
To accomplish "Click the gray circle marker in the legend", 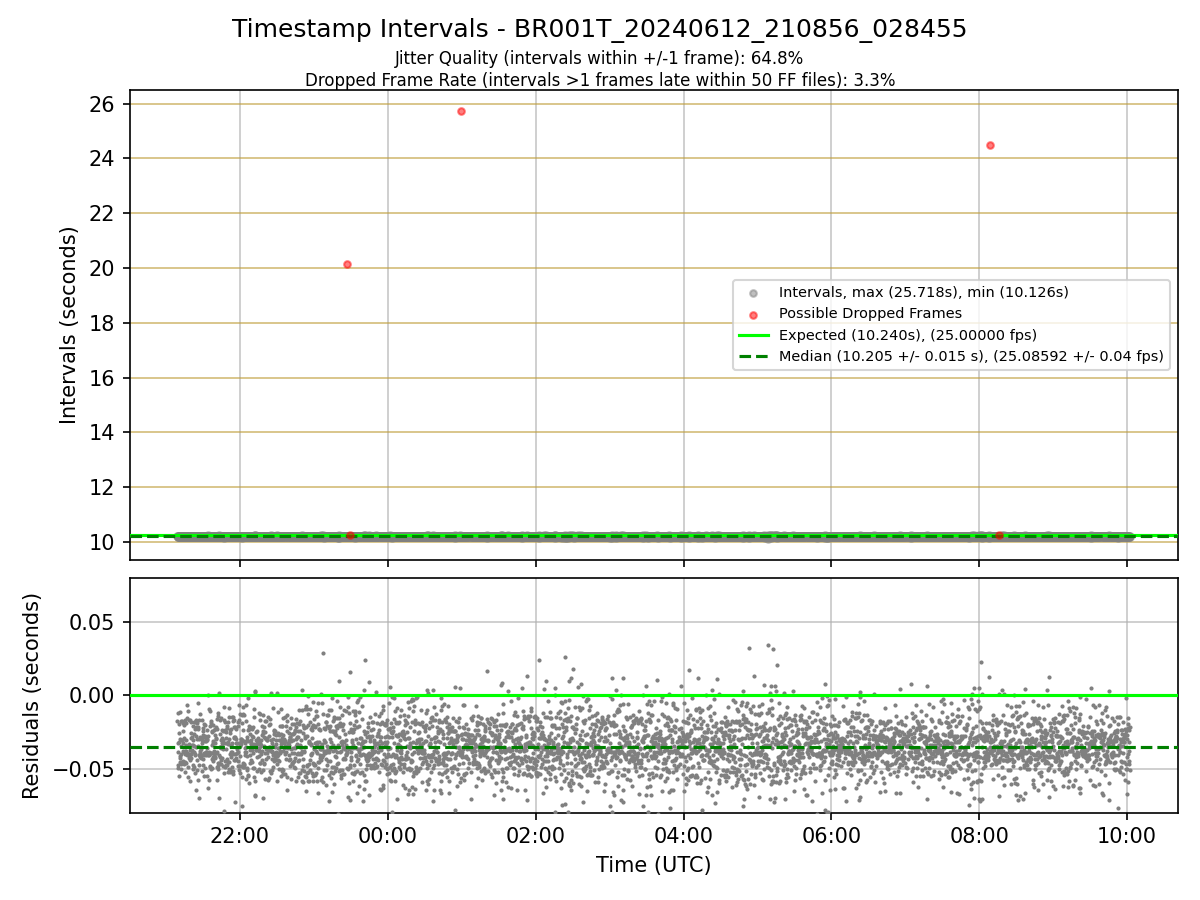I will tap(753, 293).
